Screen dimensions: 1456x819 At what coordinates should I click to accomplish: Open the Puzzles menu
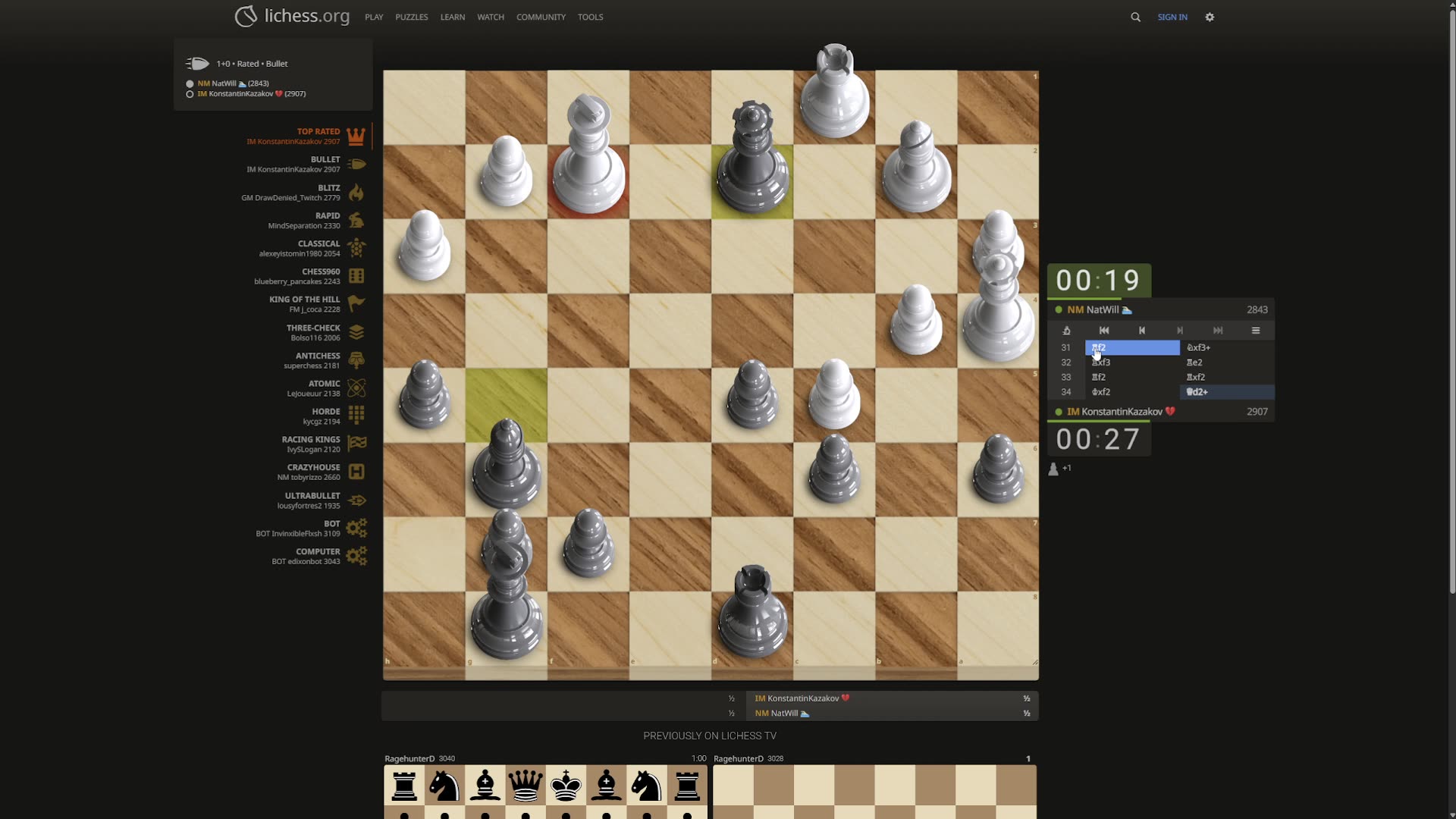[411, 17]
